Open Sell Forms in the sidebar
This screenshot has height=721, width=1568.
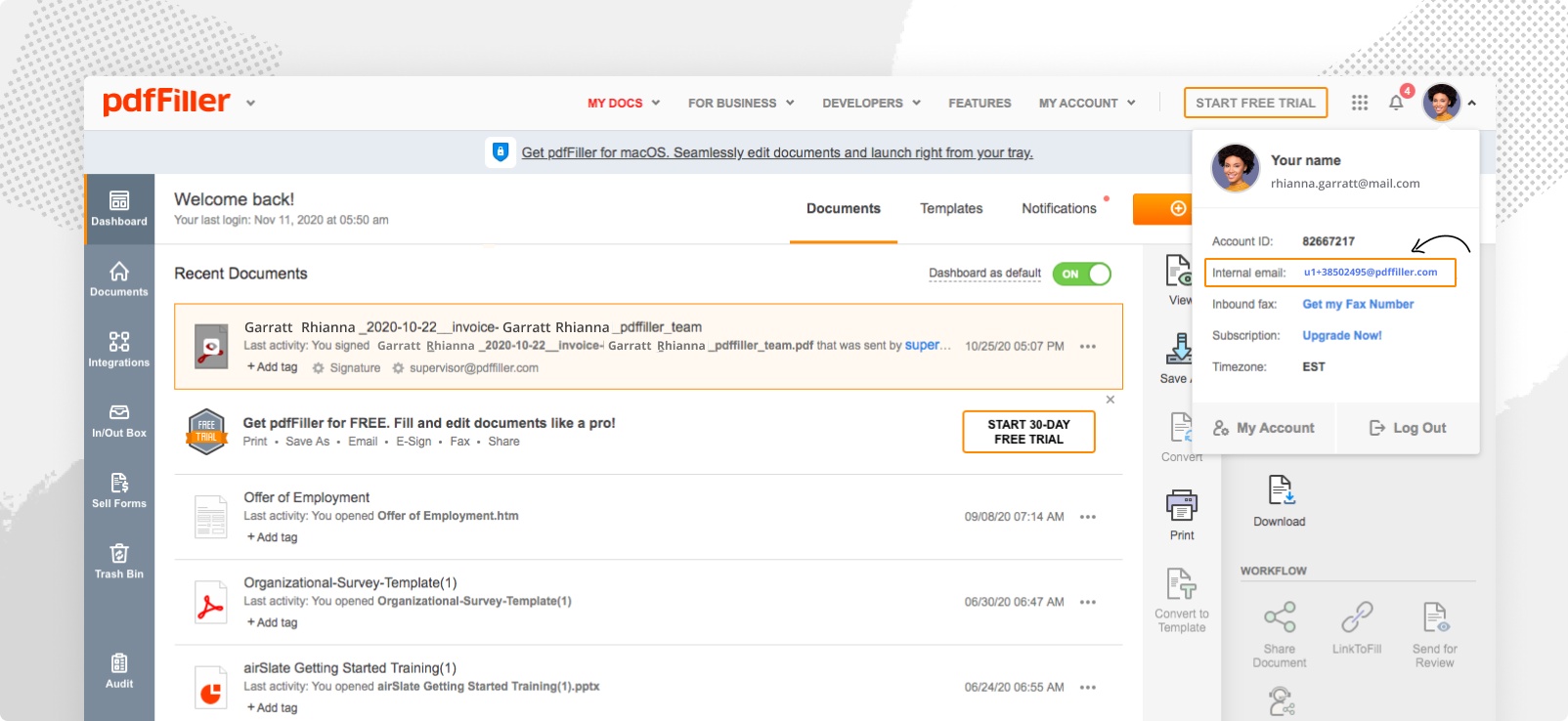[119, 490]
